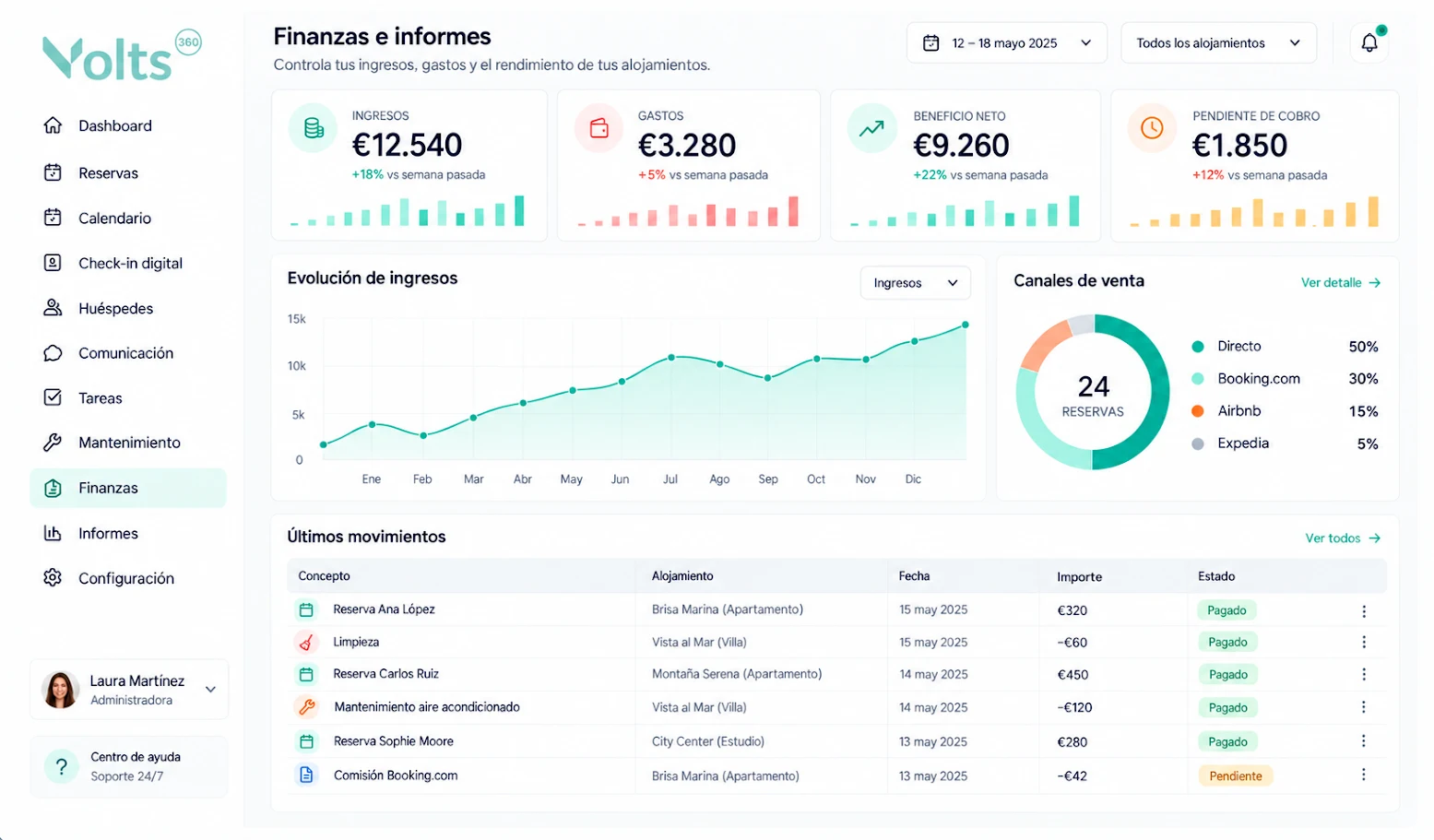Click Ver detalle link in Canales de venta

(x=1341, y=282)
